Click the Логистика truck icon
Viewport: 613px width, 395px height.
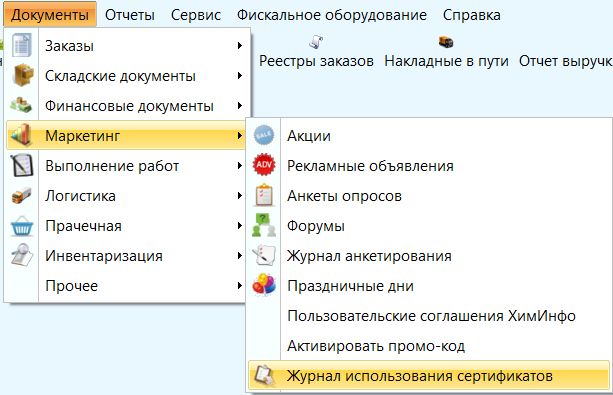[21, 196]
